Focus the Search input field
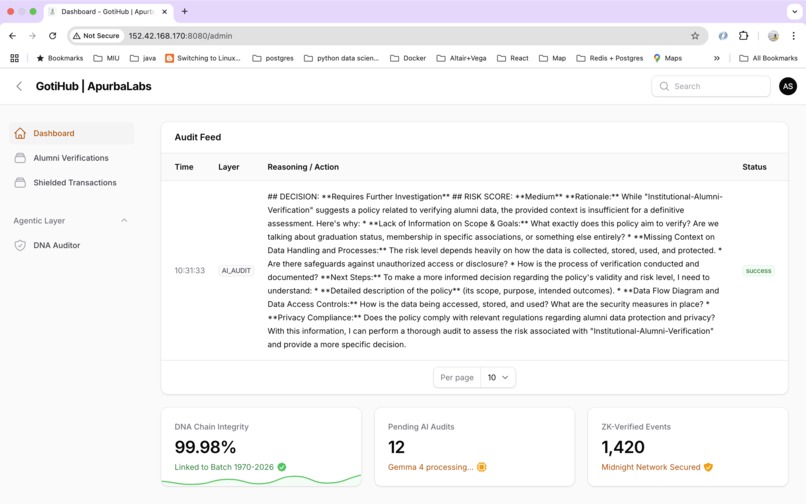Image resolution: width=806 pixels, height=504 pixels. [x=711, y=86]
